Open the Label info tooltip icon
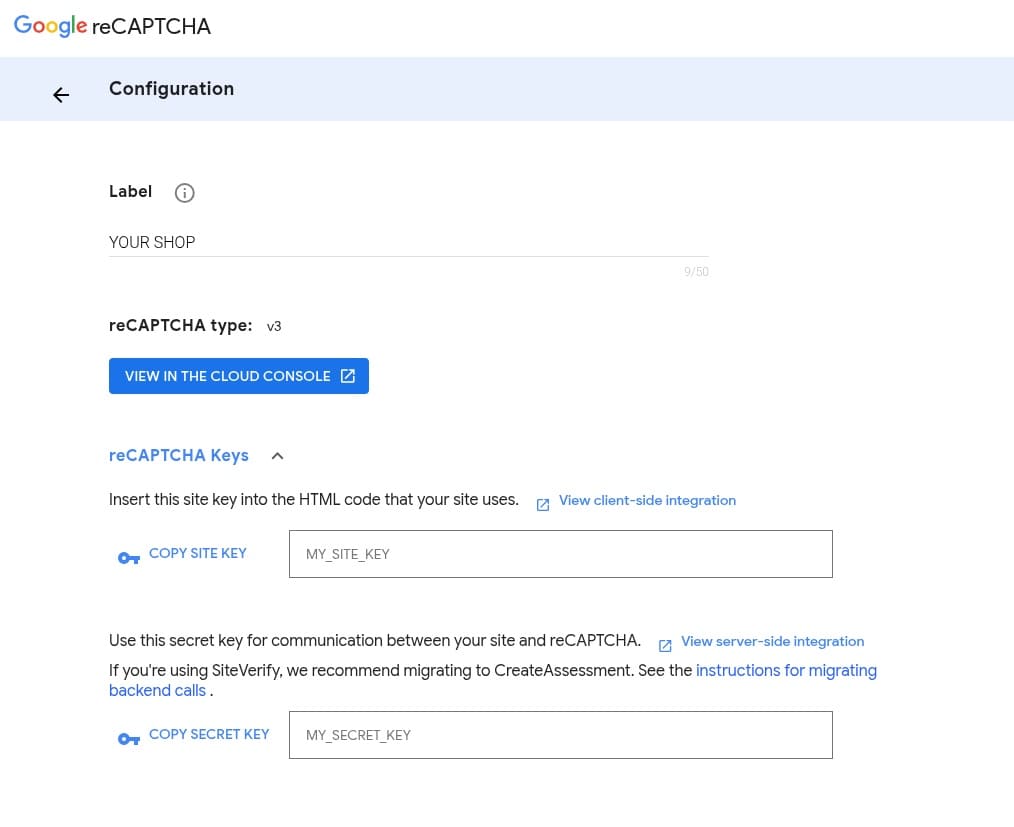The height and width of the screenshot is (827, 1014). [184, 193]
